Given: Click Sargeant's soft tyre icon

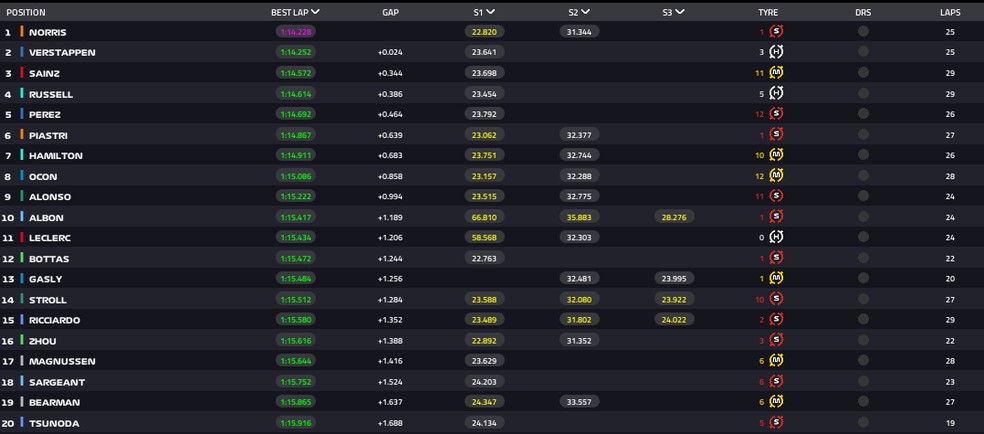Looking at the screenshot, I should click(x=776, y=381).
